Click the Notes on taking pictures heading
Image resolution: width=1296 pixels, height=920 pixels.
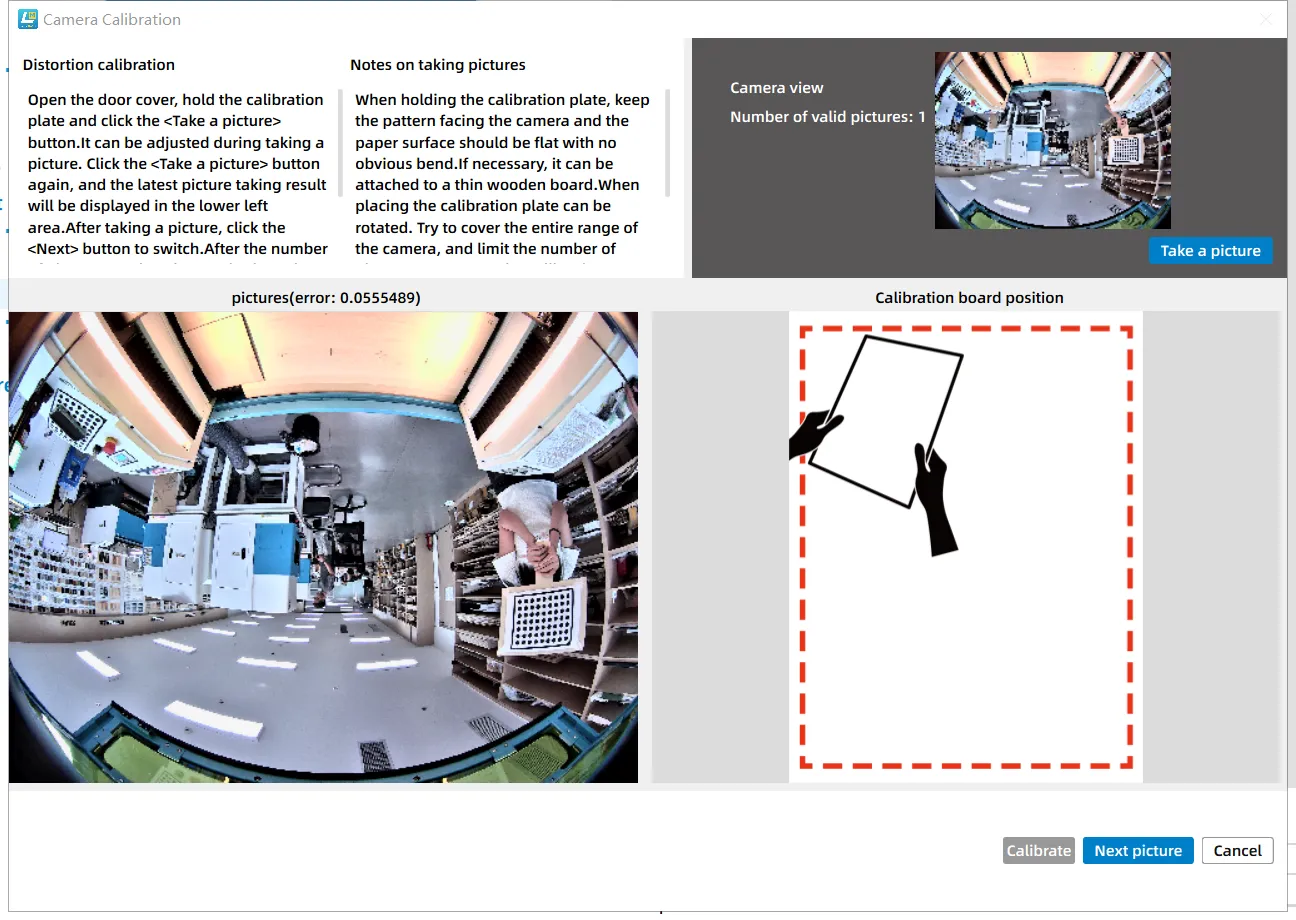click(x=437, y=65)
